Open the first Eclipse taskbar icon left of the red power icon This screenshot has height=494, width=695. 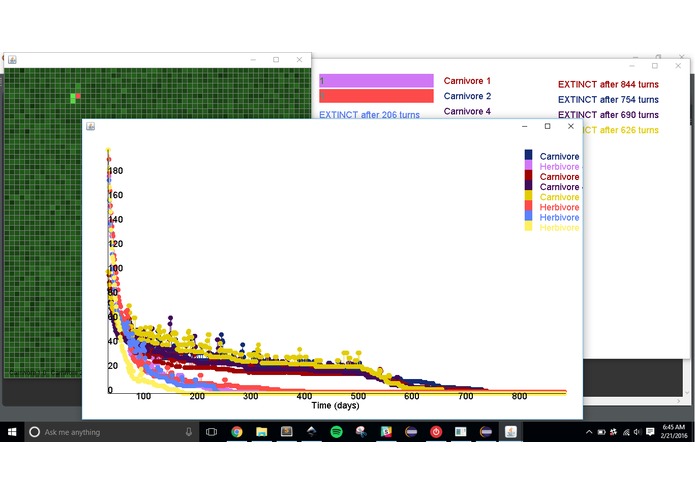coord(411,432)
